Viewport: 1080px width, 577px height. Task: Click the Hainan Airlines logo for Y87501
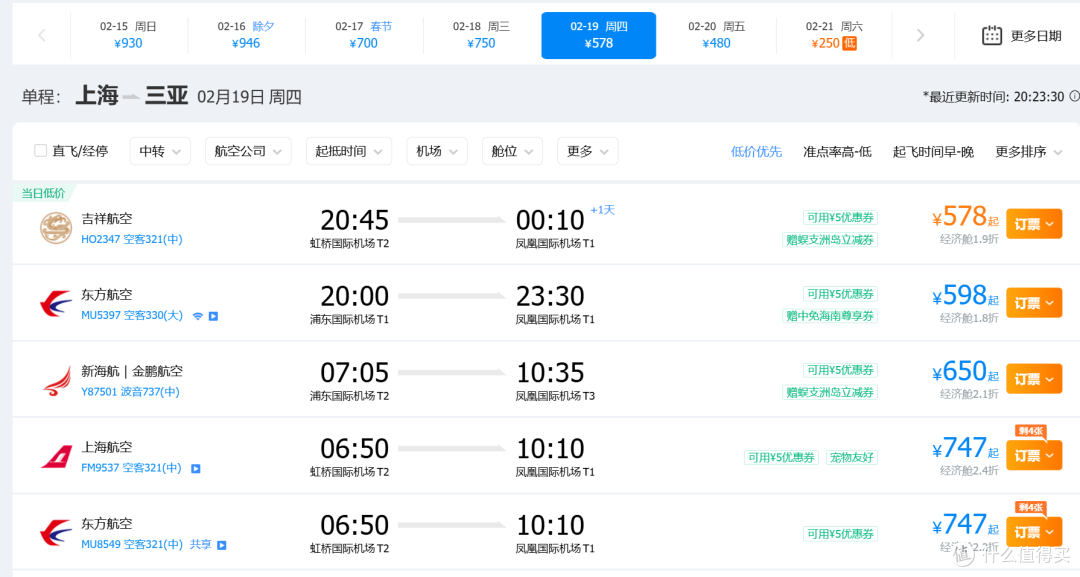[x=56, y=380]
